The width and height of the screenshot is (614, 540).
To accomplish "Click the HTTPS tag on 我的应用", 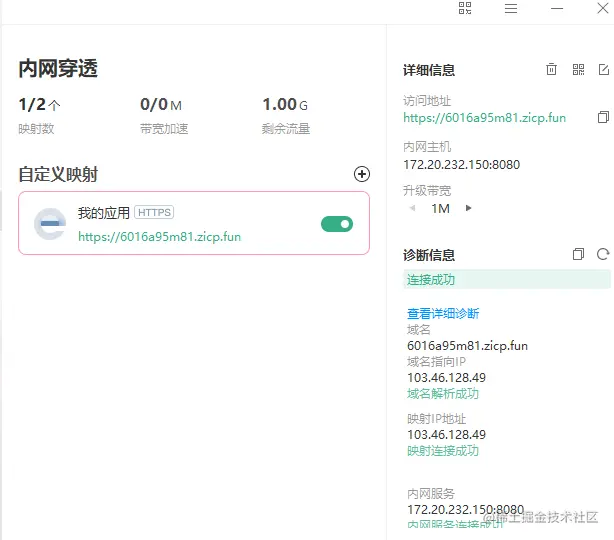I will pos(154,212).
